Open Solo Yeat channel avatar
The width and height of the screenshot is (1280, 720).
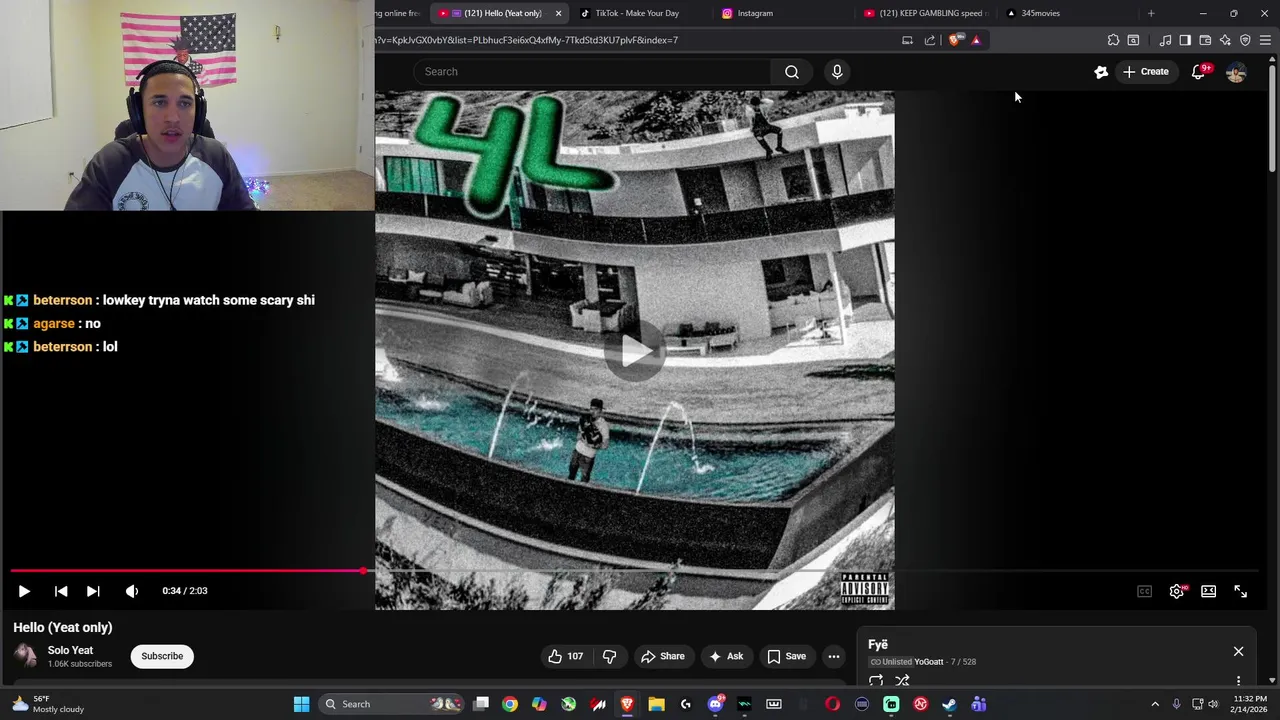tap(25, 656)
